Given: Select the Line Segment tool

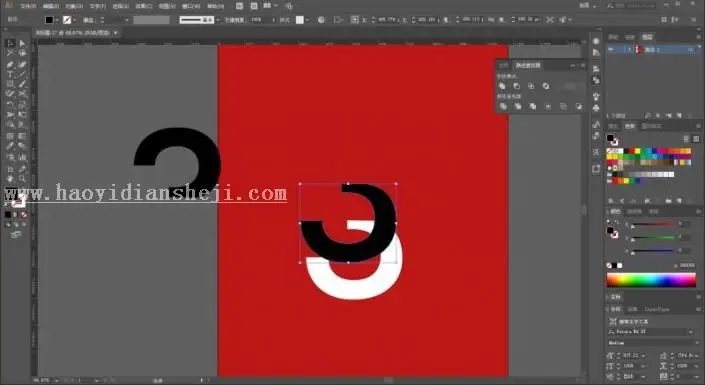Looking at the screenshot, I should click(x=22, y=74).
